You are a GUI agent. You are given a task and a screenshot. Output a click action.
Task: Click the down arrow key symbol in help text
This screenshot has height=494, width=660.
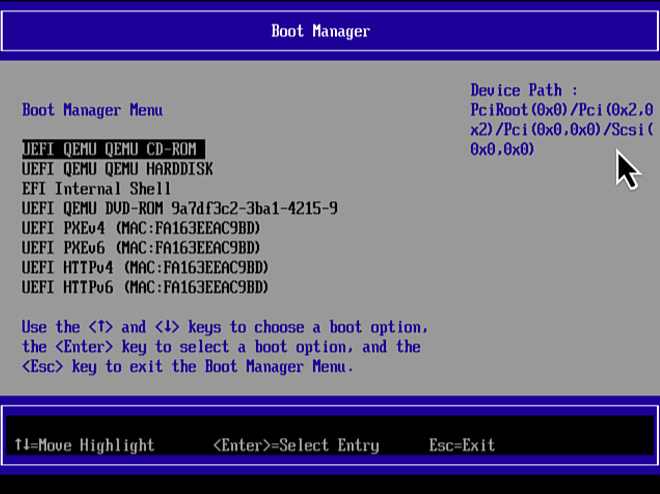(x=166, y=327)
